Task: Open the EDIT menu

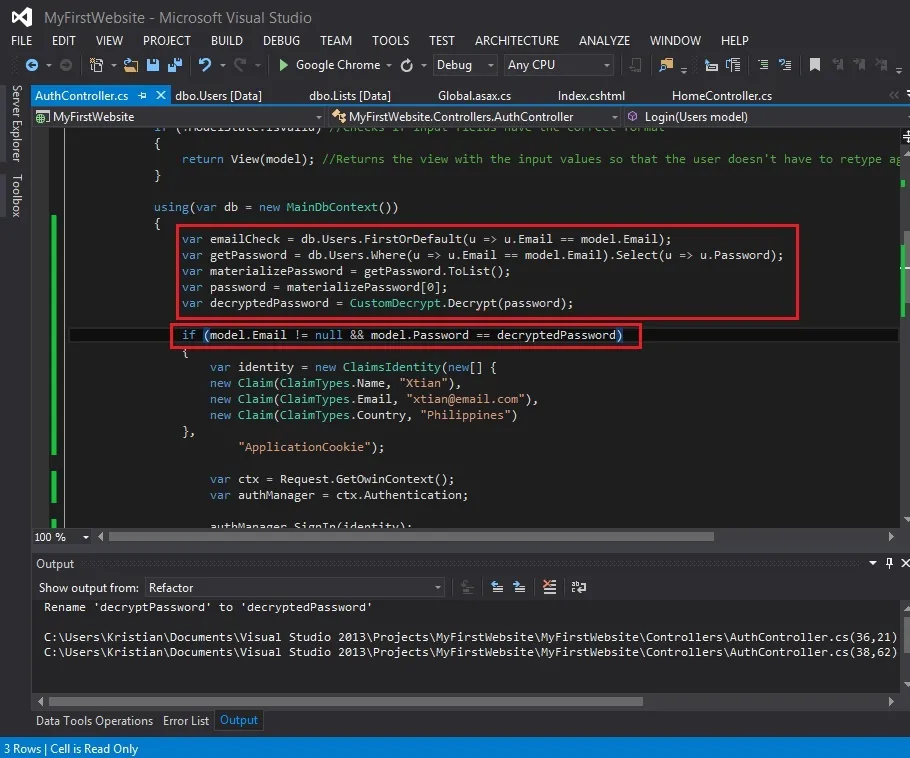Action: coord(64,41)
